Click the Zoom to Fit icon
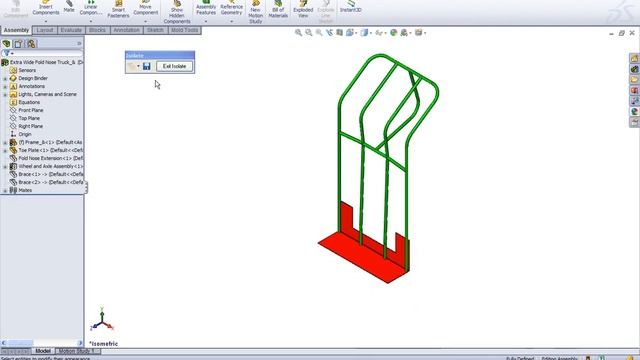This screenshot has width=640, height=360. 299,33
